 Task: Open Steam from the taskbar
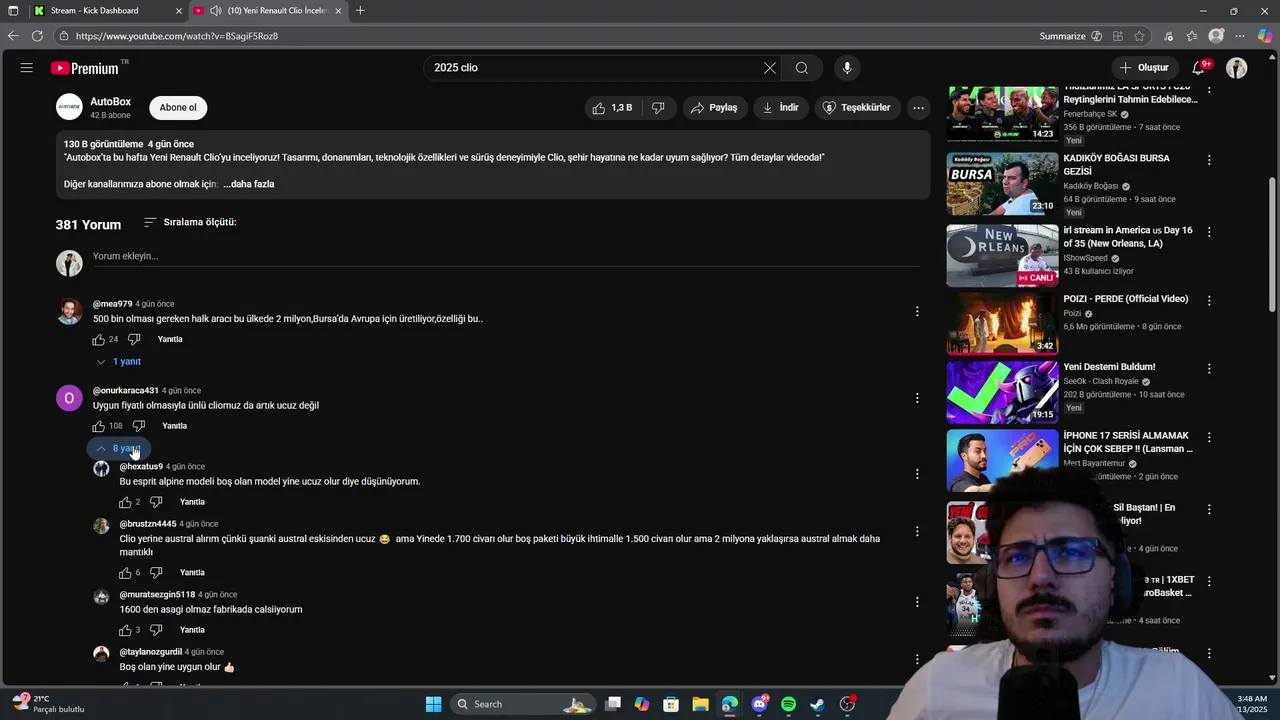click(x=817, y=704)
